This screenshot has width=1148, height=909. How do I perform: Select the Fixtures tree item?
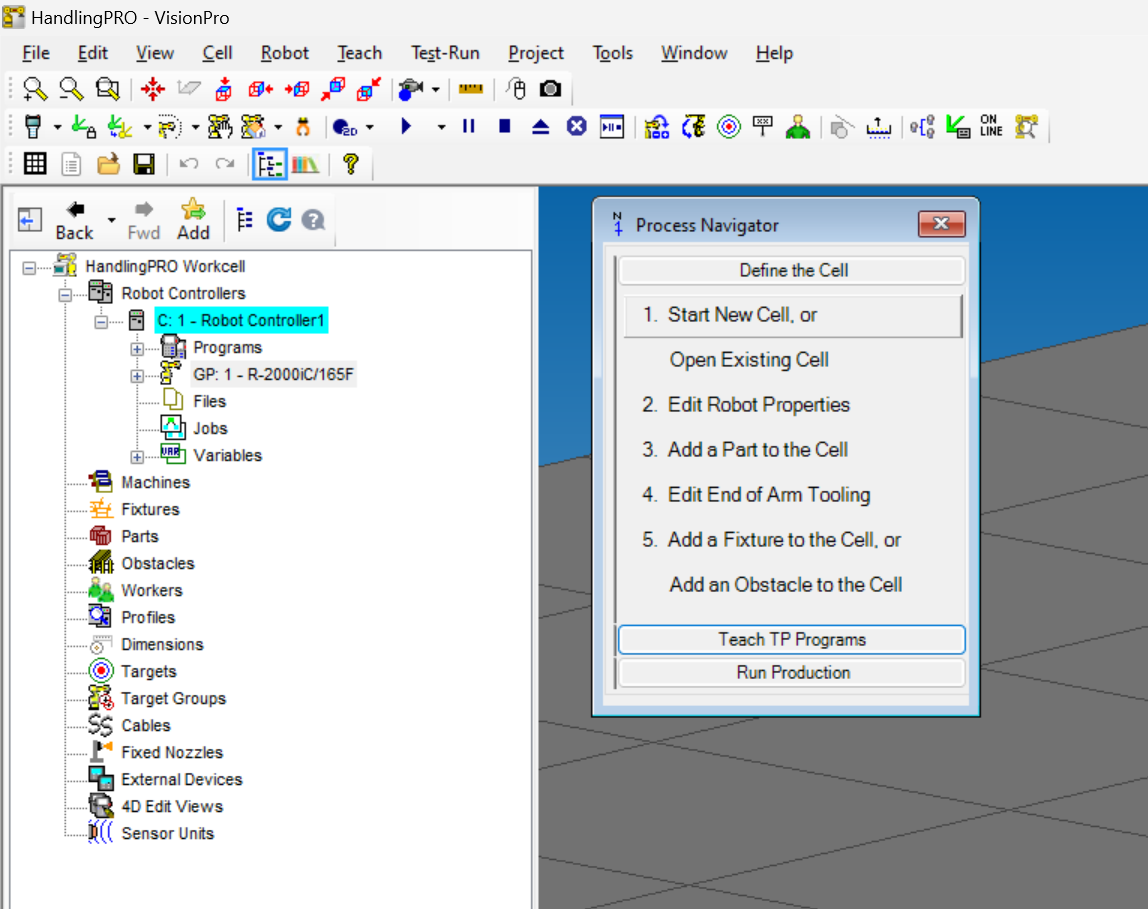click(150, 509)
